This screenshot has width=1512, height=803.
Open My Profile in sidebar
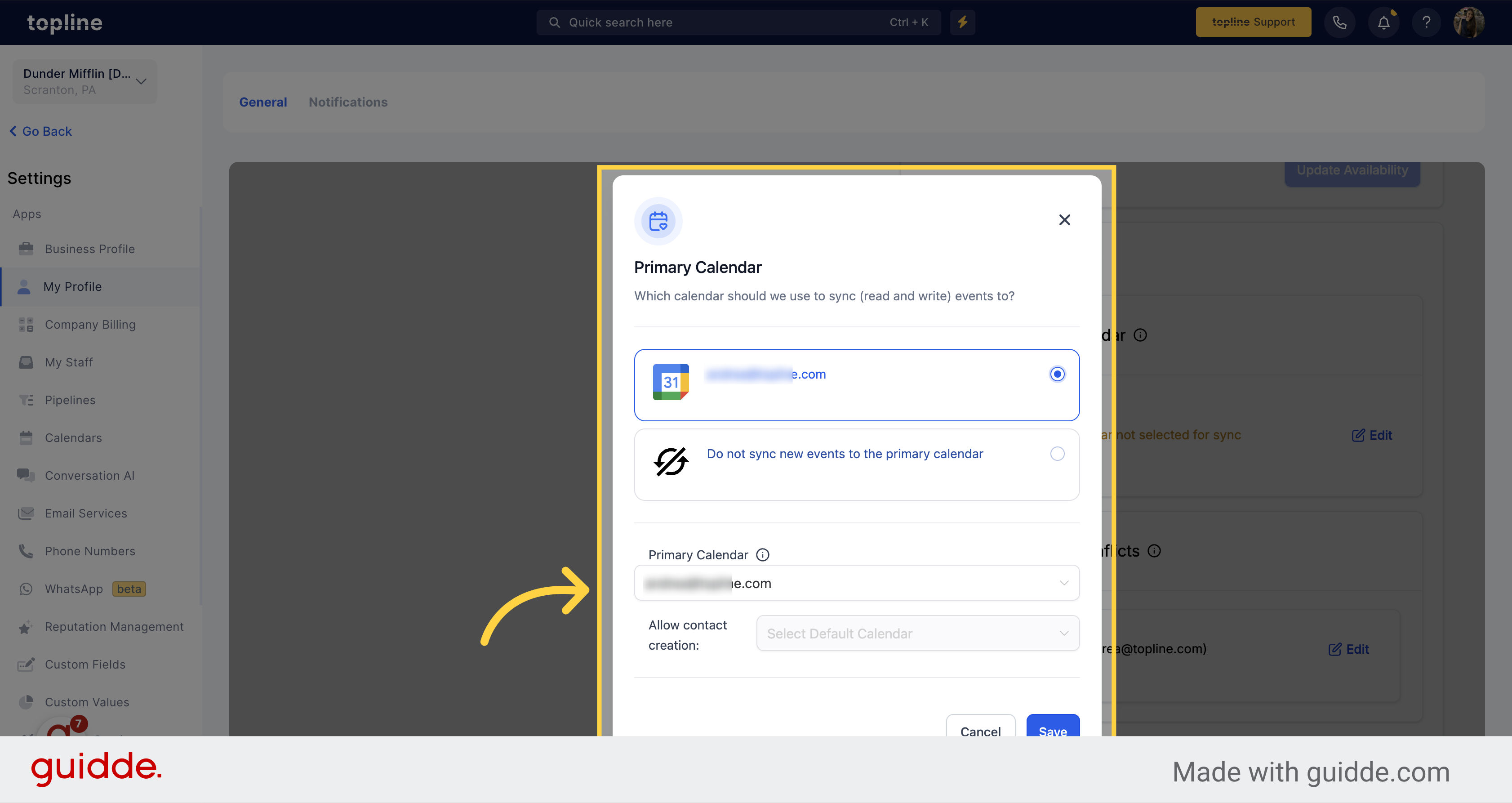(100, 286)
